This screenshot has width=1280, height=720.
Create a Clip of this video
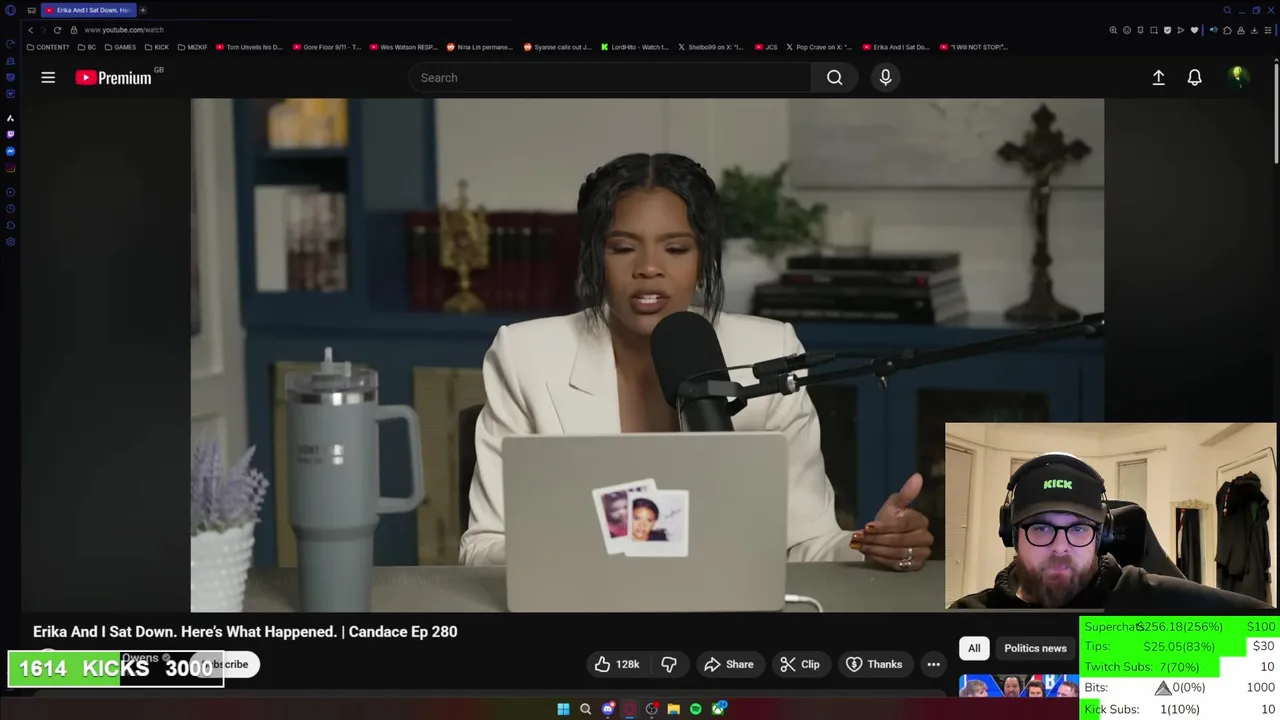click(799, 664)
